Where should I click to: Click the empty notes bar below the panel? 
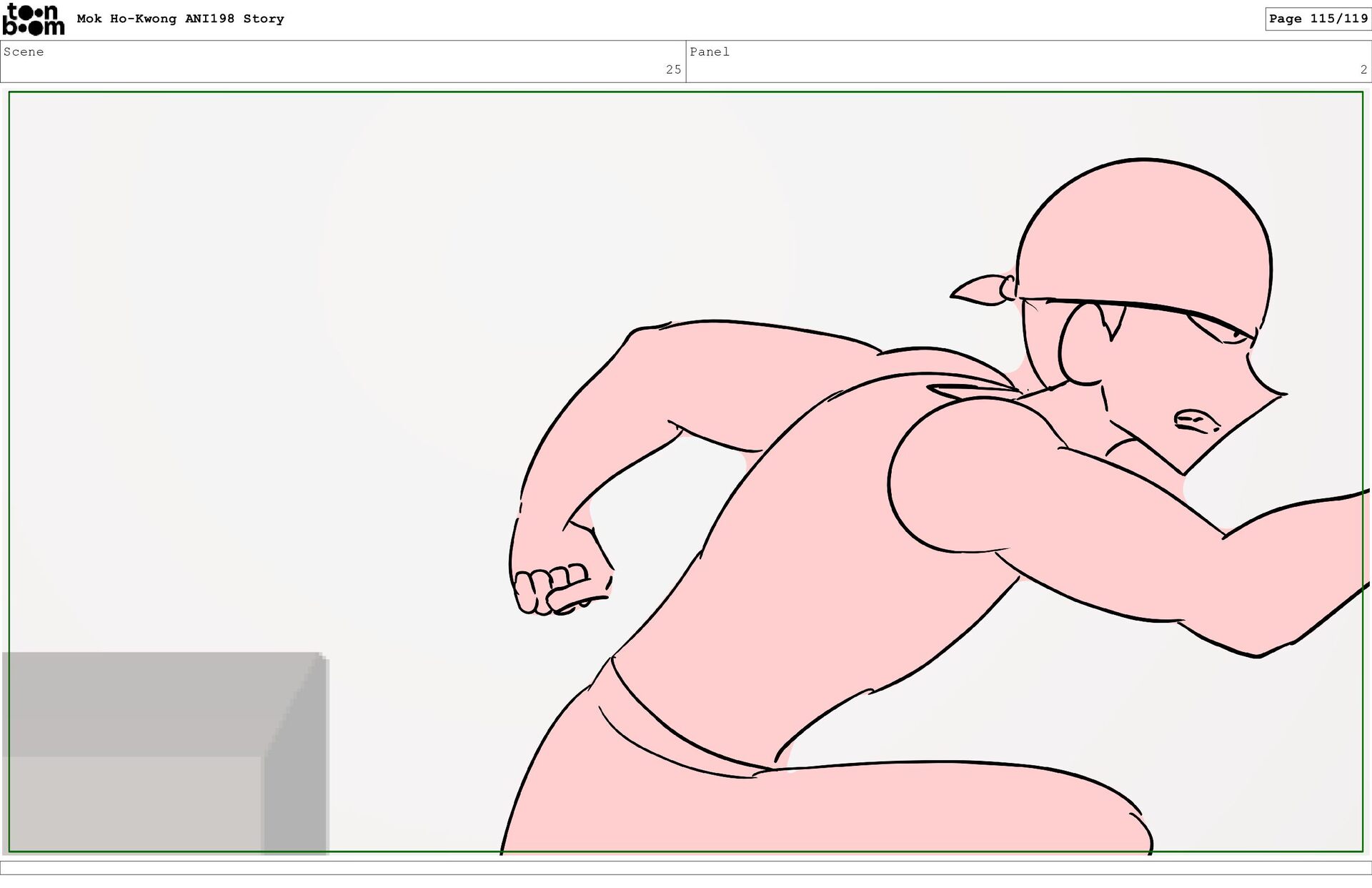coord(686,867)
